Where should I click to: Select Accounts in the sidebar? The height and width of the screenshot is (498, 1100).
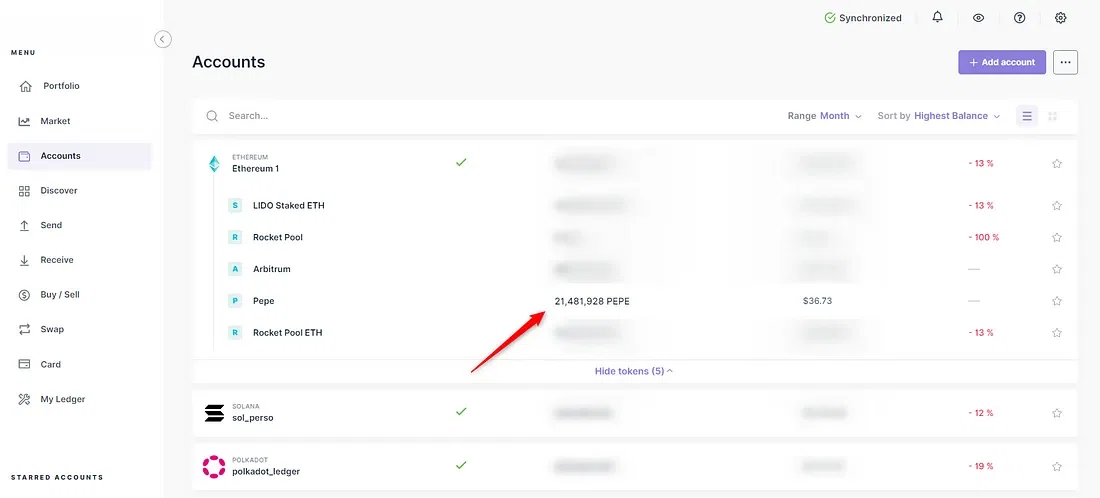(x=79, y=156)
